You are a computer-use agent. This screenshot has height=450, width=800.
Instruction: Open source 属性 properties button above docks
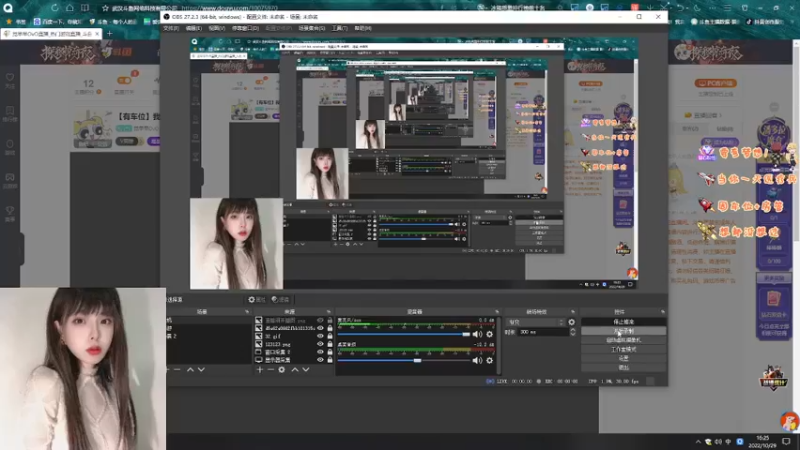click(257, 299)
